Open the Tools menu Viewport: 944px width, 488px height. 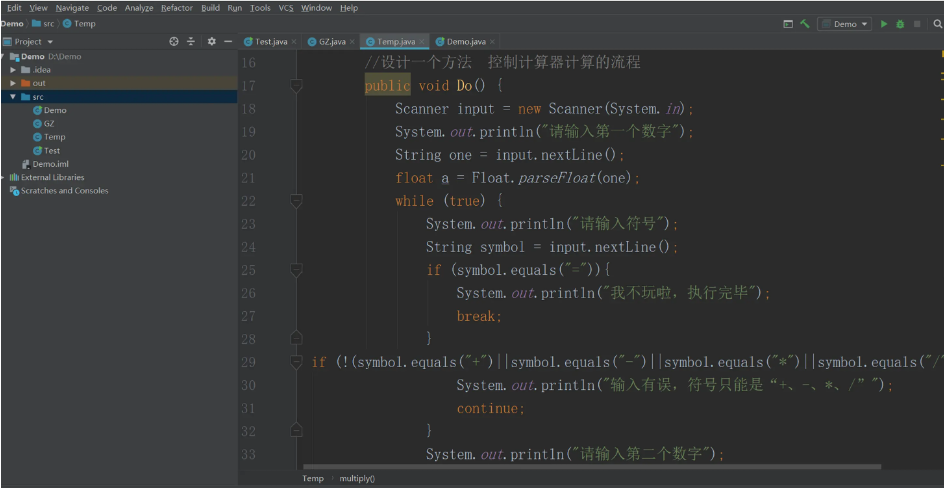pyautogui.click(x=260, y=8)
